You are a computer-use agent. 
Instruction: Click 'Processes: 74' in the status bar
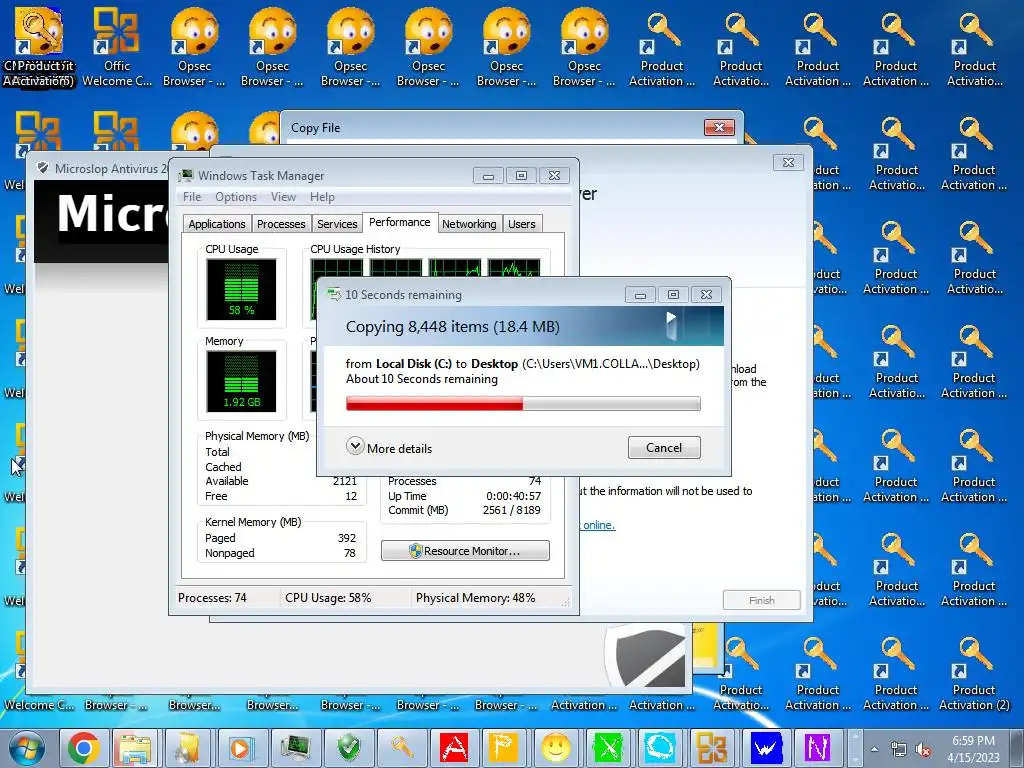click(212, 598)
